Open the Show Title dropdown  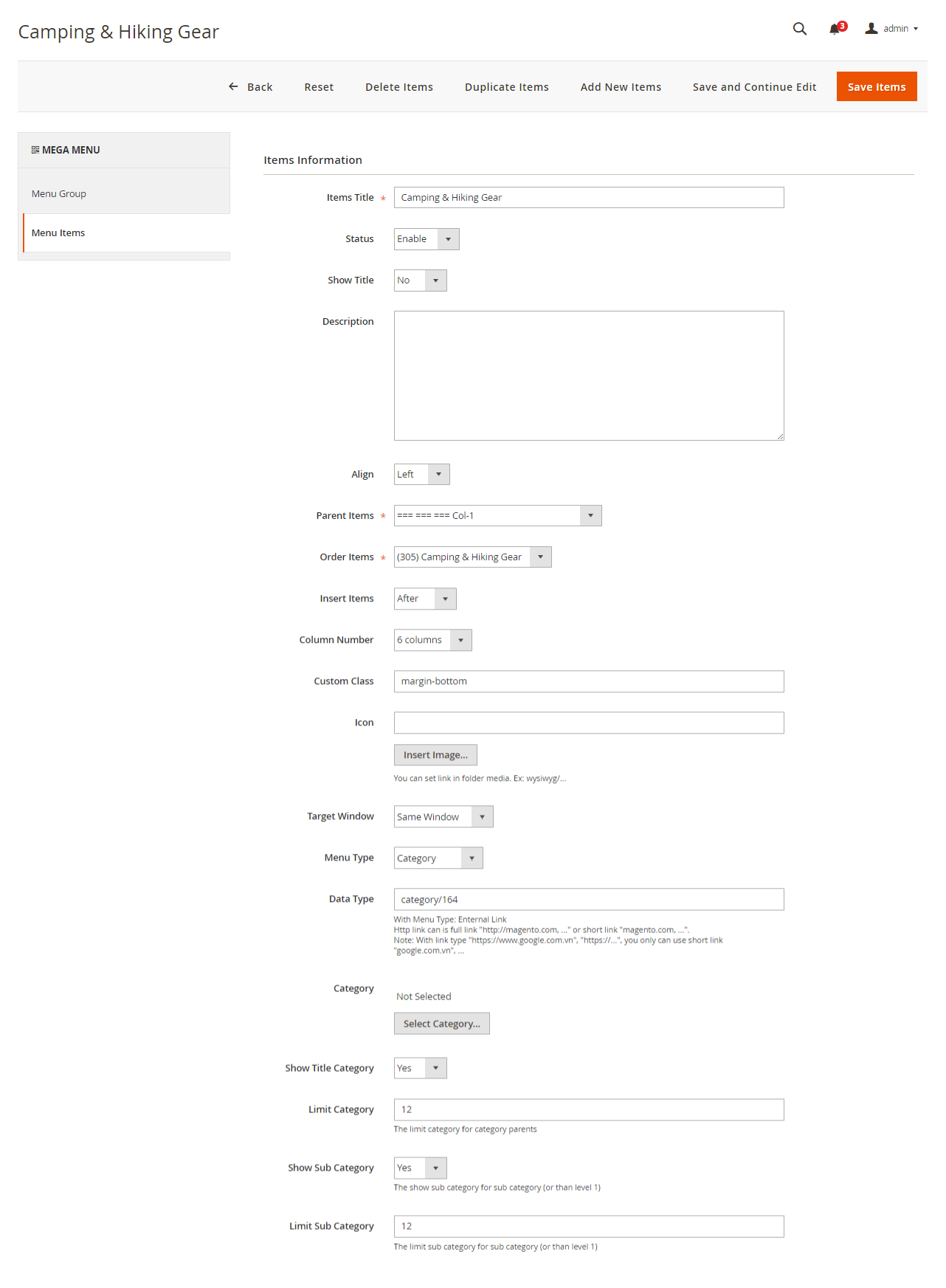[421, 280]
